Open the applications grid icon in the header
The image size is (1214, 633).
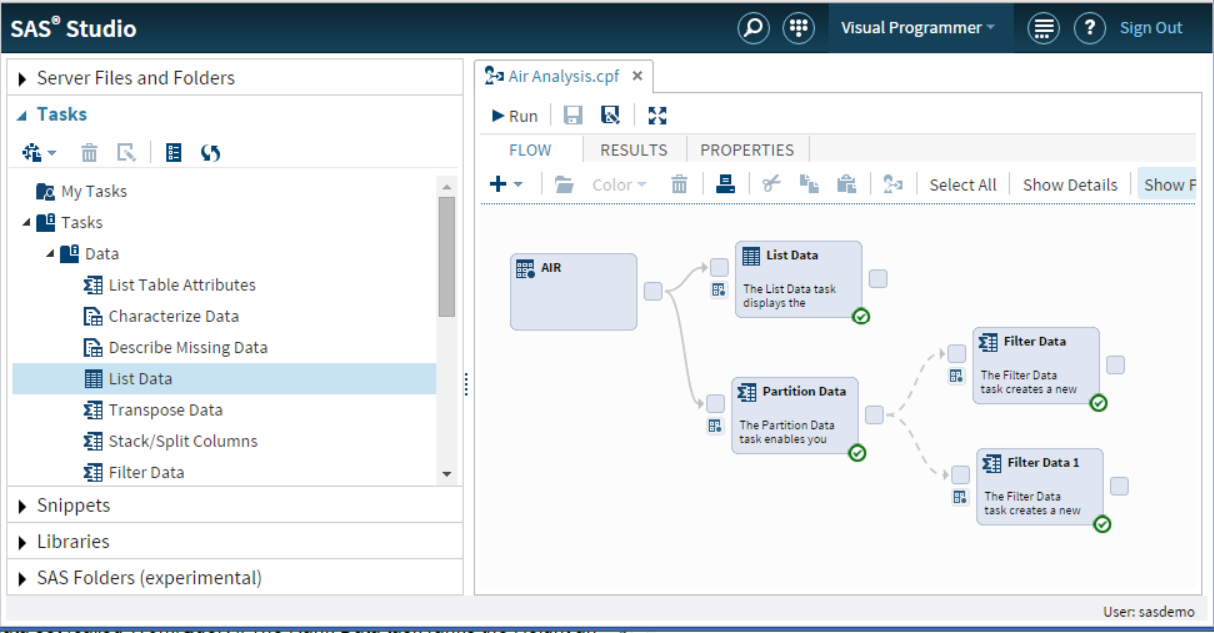(798, 28)
